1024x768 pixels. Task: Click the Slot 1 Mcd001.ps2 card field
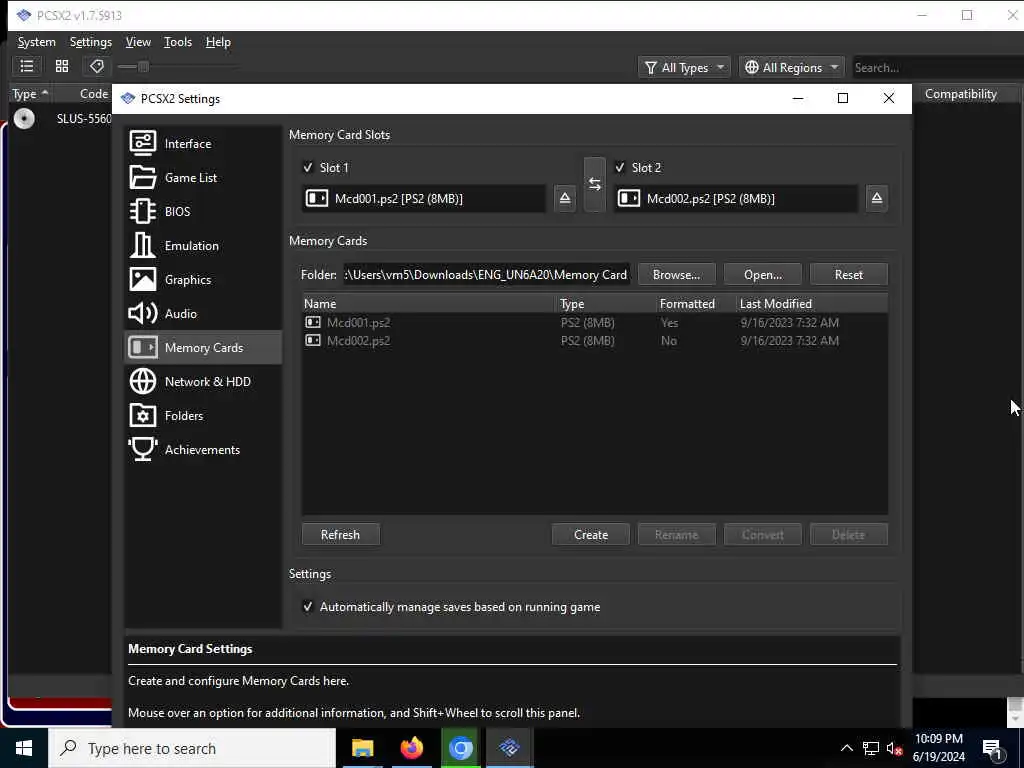coord(424,198)
